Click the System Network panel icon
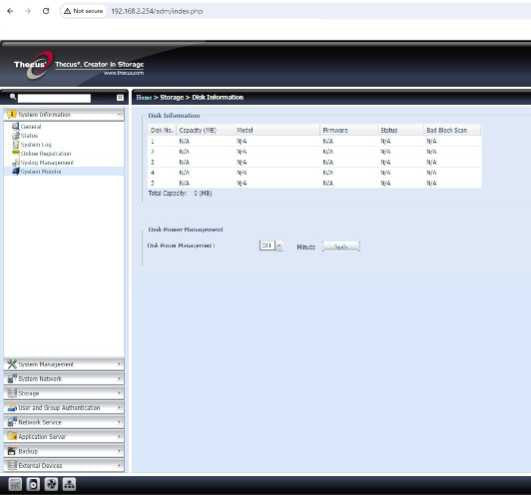The height and width of the screenshot is (495, 531). pyautogui.click(x=12, y=379)
